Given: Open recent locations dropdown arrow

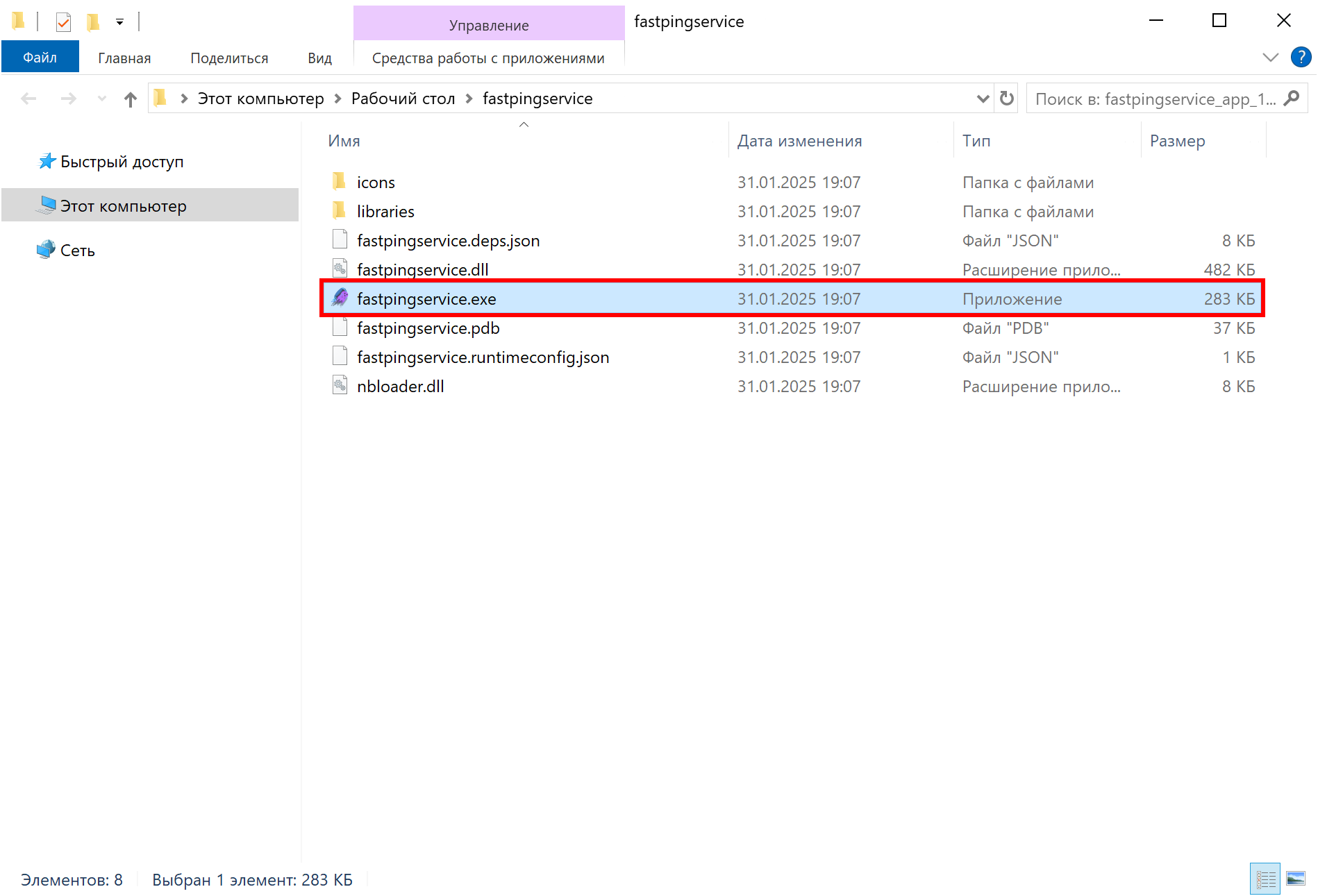Looking at the screenshot, I should click(x=102, y=99).
